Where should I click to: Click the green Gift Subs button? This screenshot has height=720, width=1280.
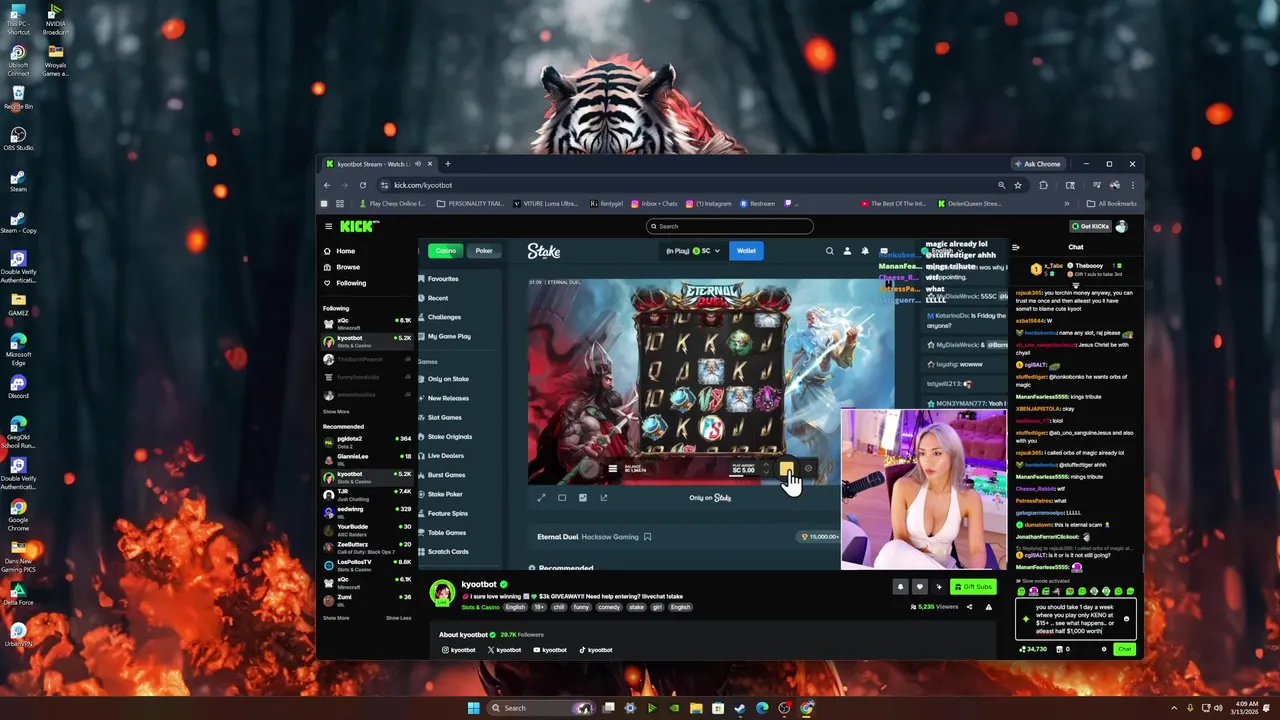coord(973,587)
